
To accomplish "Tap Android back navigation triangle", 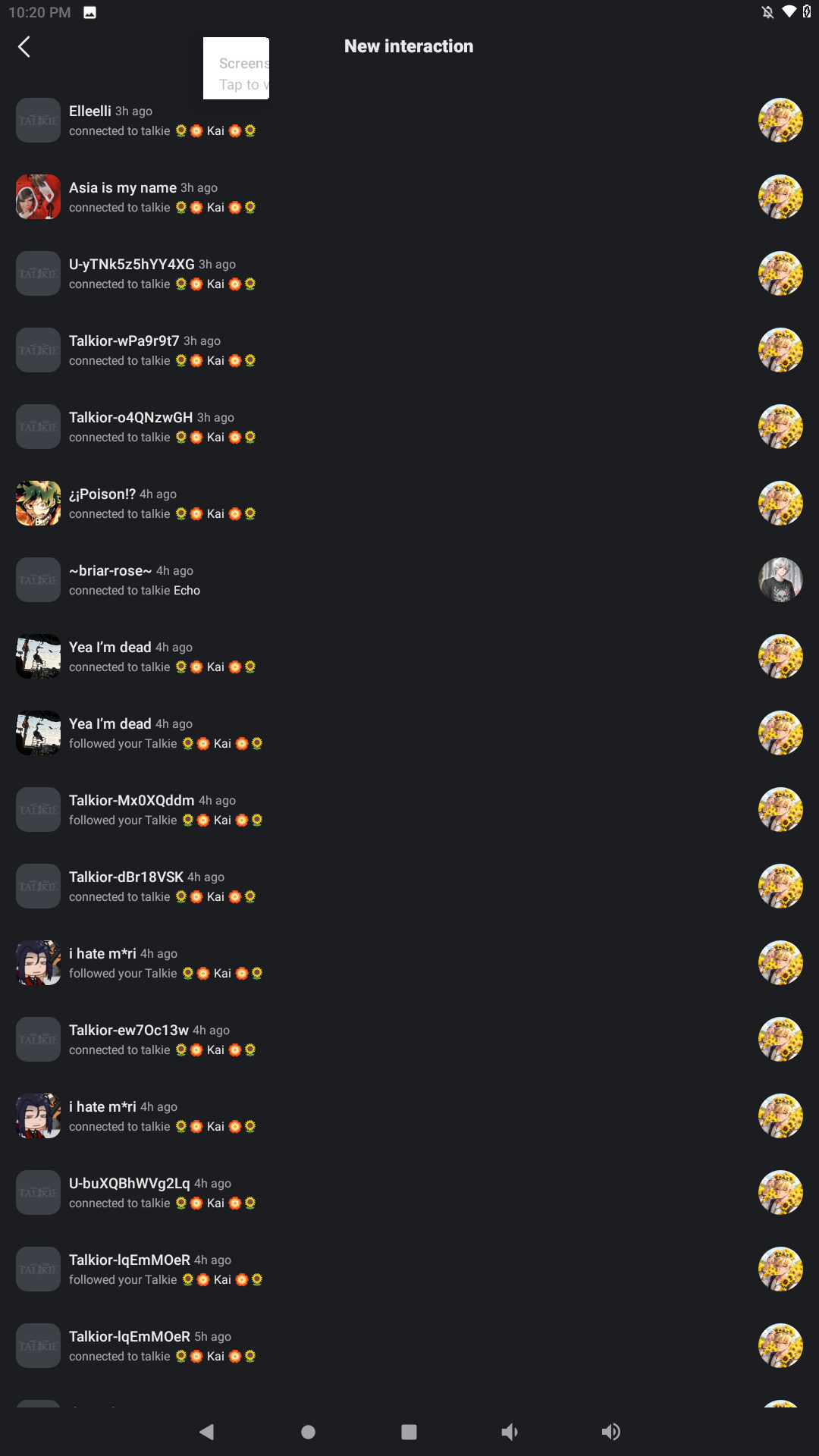I will click(x=206, y=1432).
